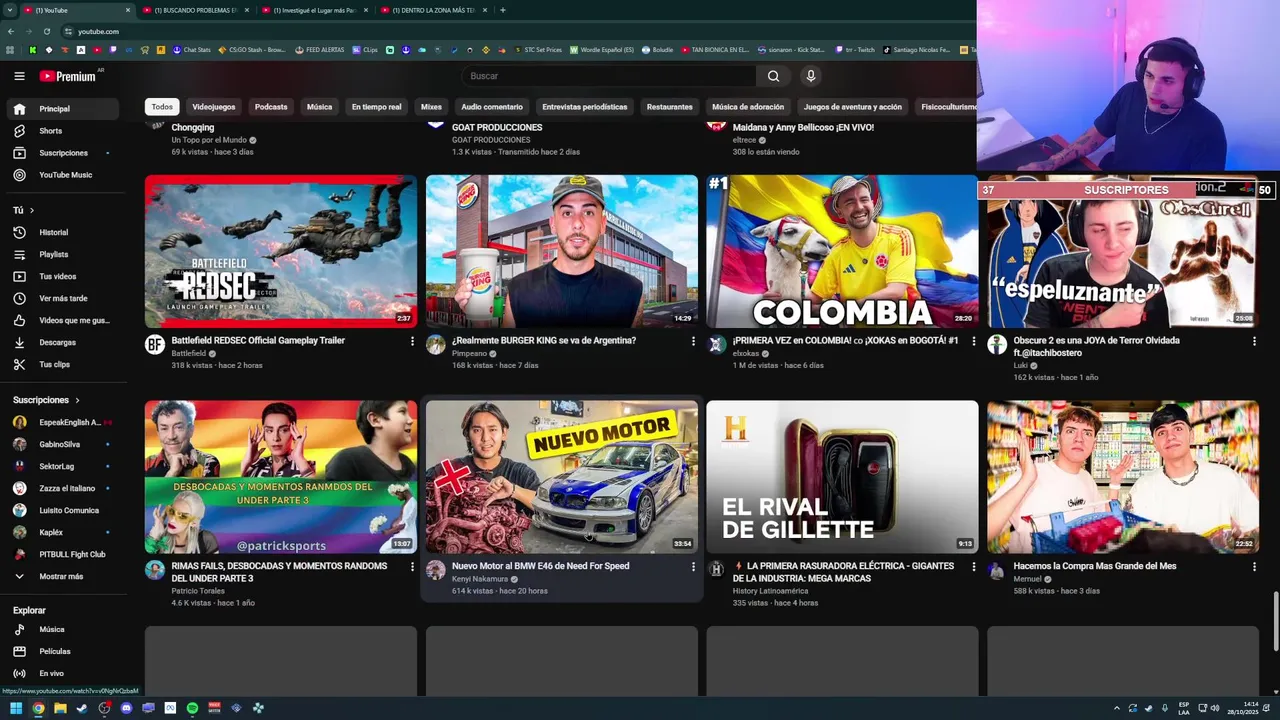Expand Mostrar más subscriptions

click(x=63, y=577)
